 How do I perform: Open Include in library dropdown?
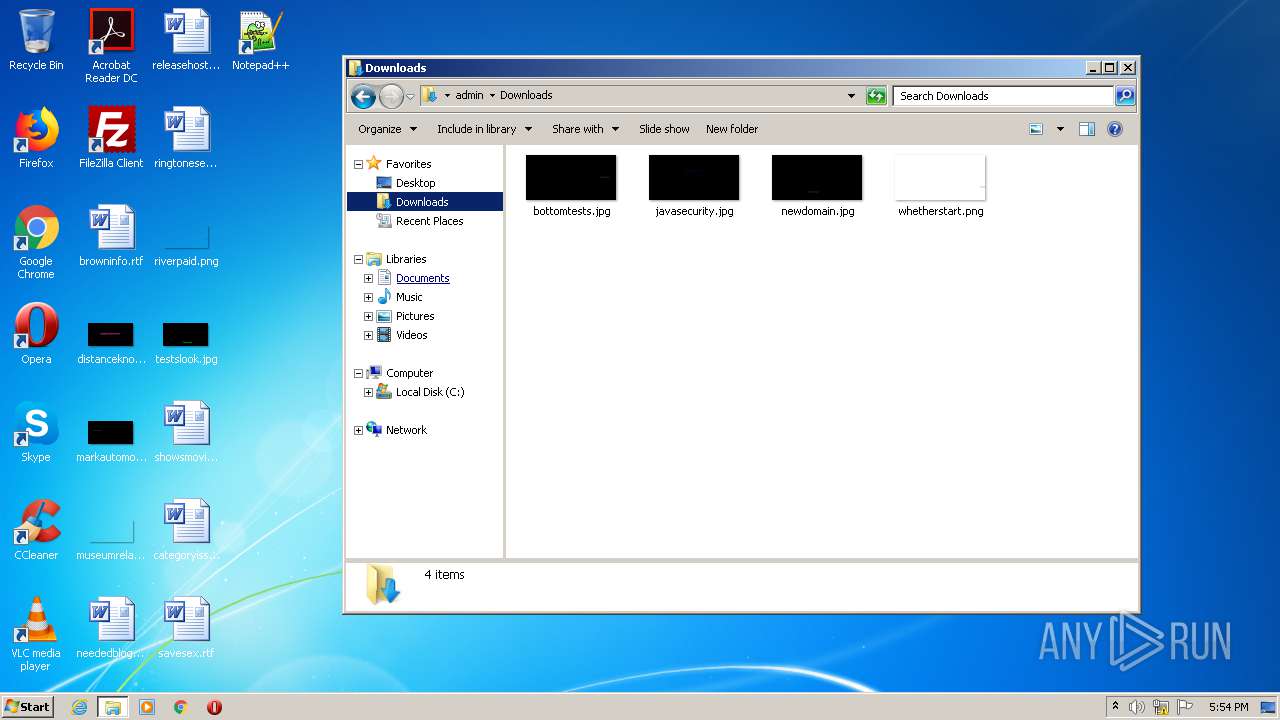[484, 129]
